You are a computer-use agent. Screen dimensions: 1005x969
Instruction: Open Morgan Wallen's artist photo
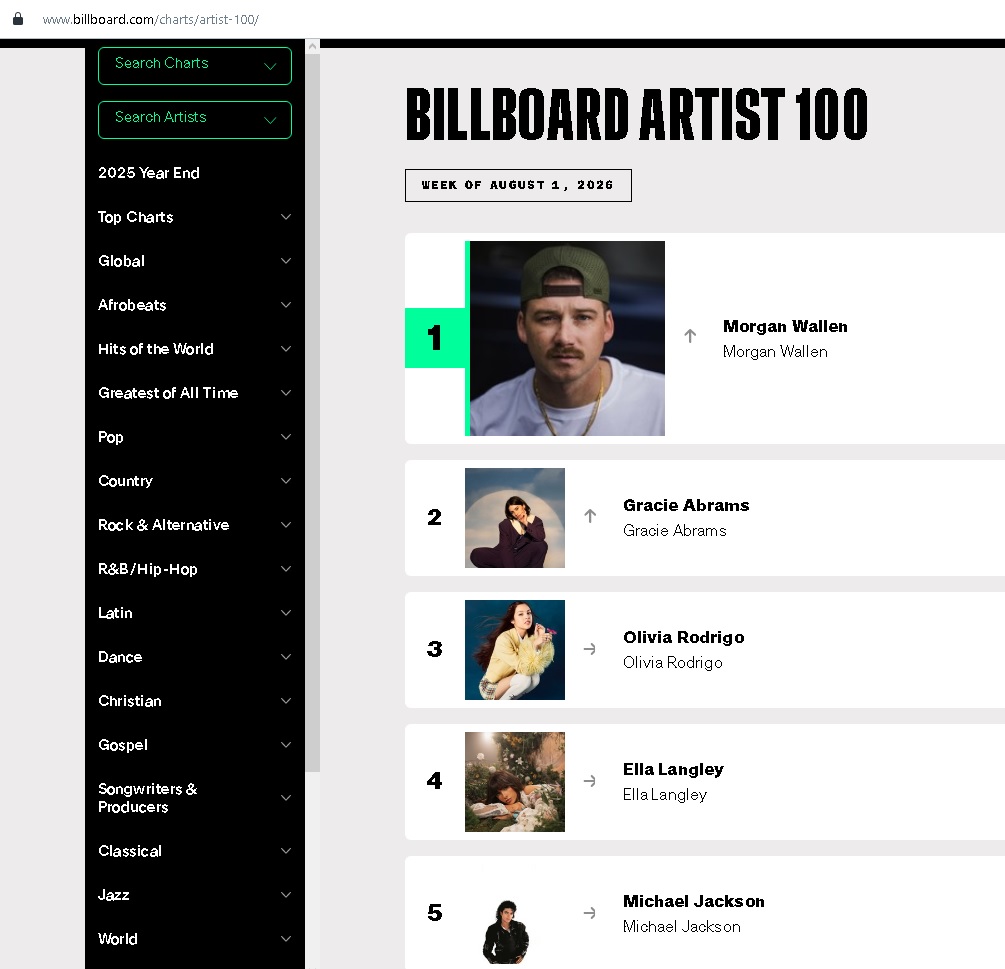click(567, 338)
